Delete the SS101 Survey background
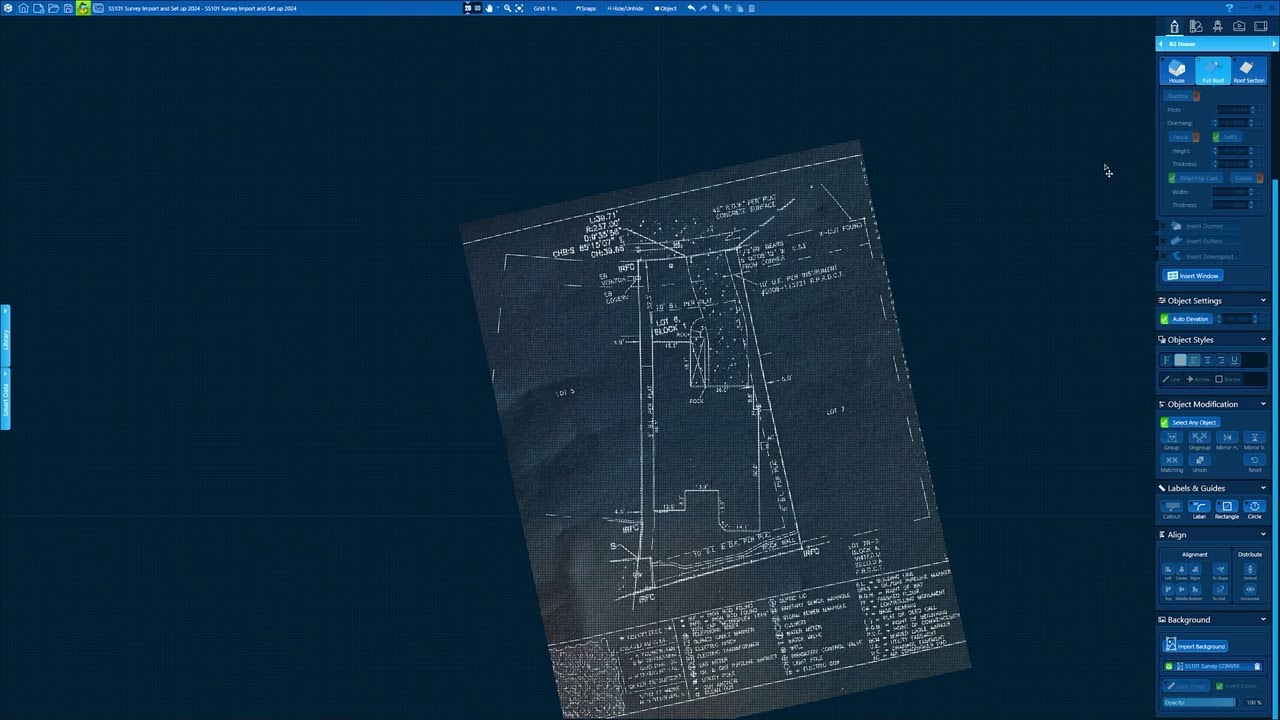Screen dimensions: 1280x720 [x=1257, y=666]
